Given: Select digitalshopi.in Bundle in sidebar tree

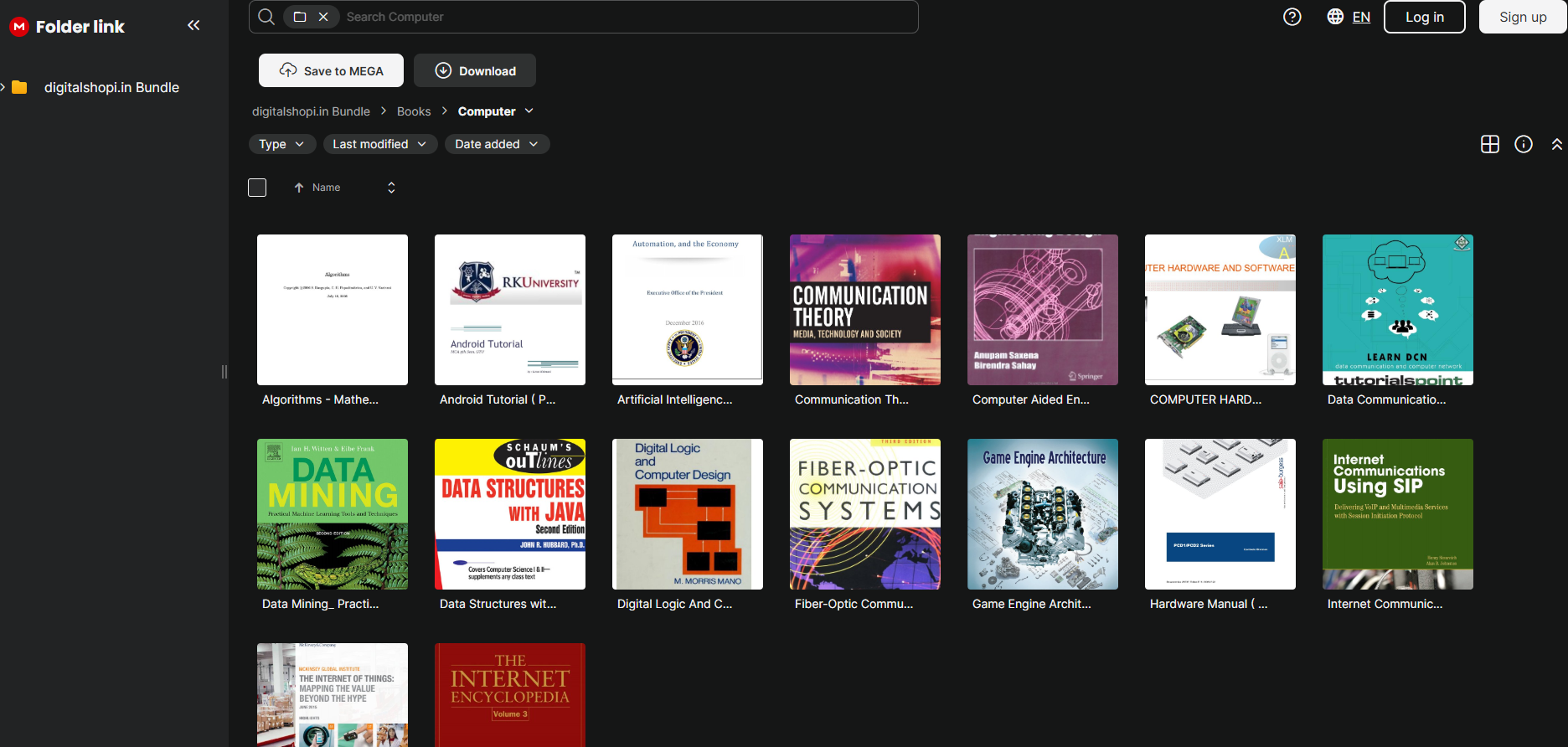Looking at the screenshot, I should tap(111, 87).
